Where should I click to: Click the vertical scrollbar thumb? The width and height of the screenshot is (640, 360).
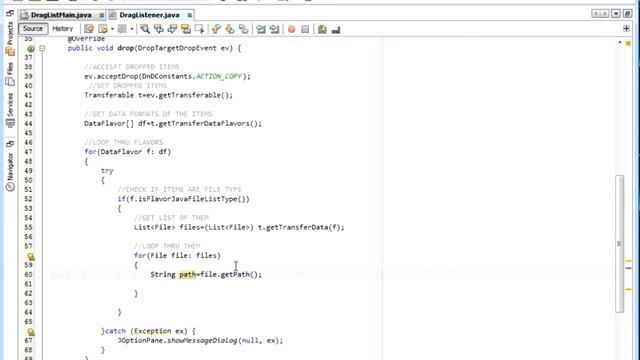[x=620, y=244]
